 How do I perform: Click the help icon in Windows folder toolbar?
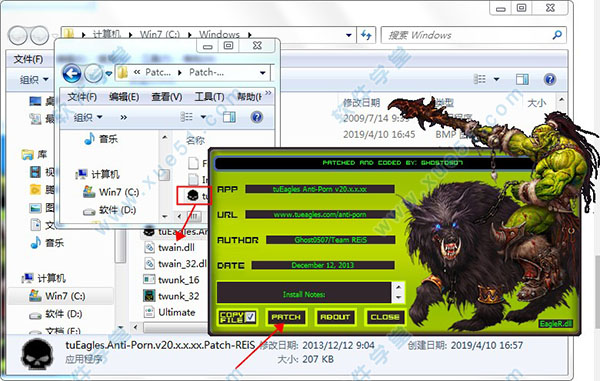click(x=549, y=79)
